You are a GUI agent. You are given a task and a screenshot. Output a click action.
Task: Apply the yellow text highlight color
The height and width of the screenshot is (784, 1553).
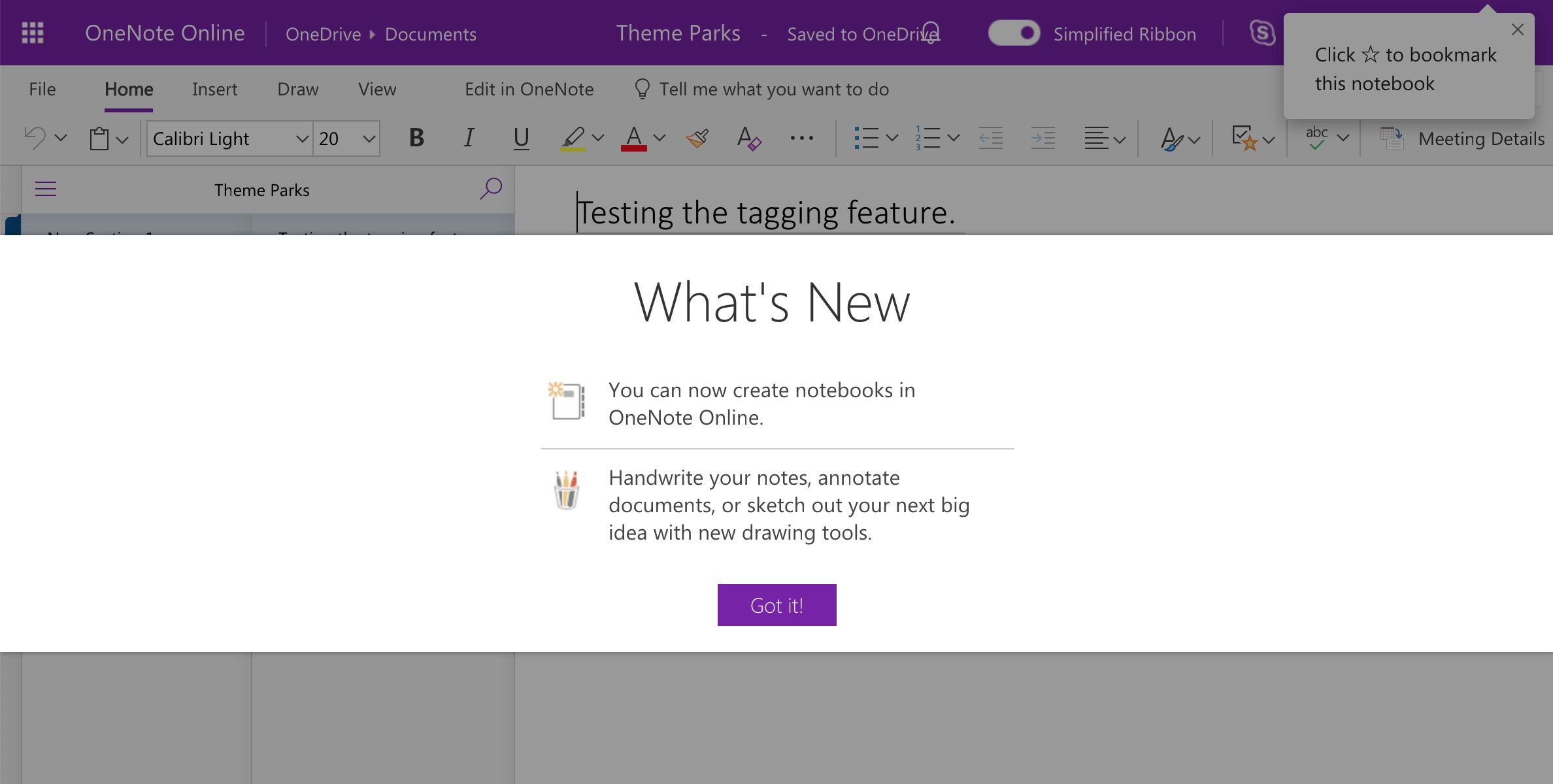click(573, 139)
